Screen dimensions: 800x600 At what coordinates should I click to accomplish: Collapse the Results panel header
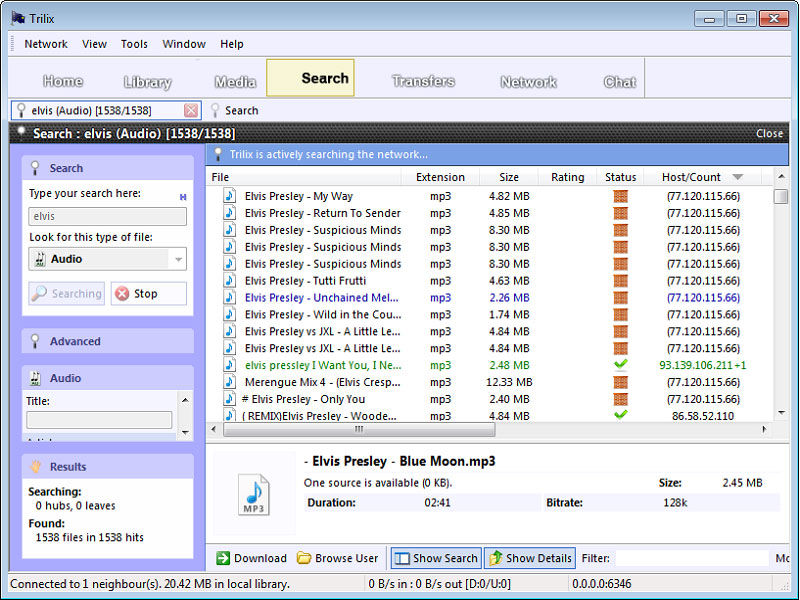tap(108, 466)
